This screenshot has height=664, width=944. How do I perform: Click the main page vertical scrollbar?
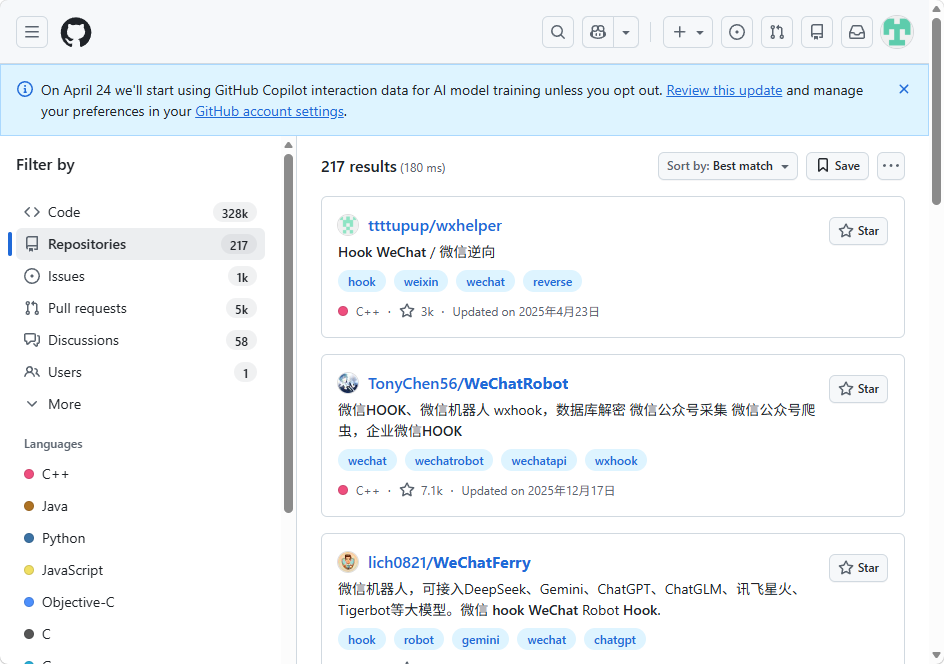(936, 111)
